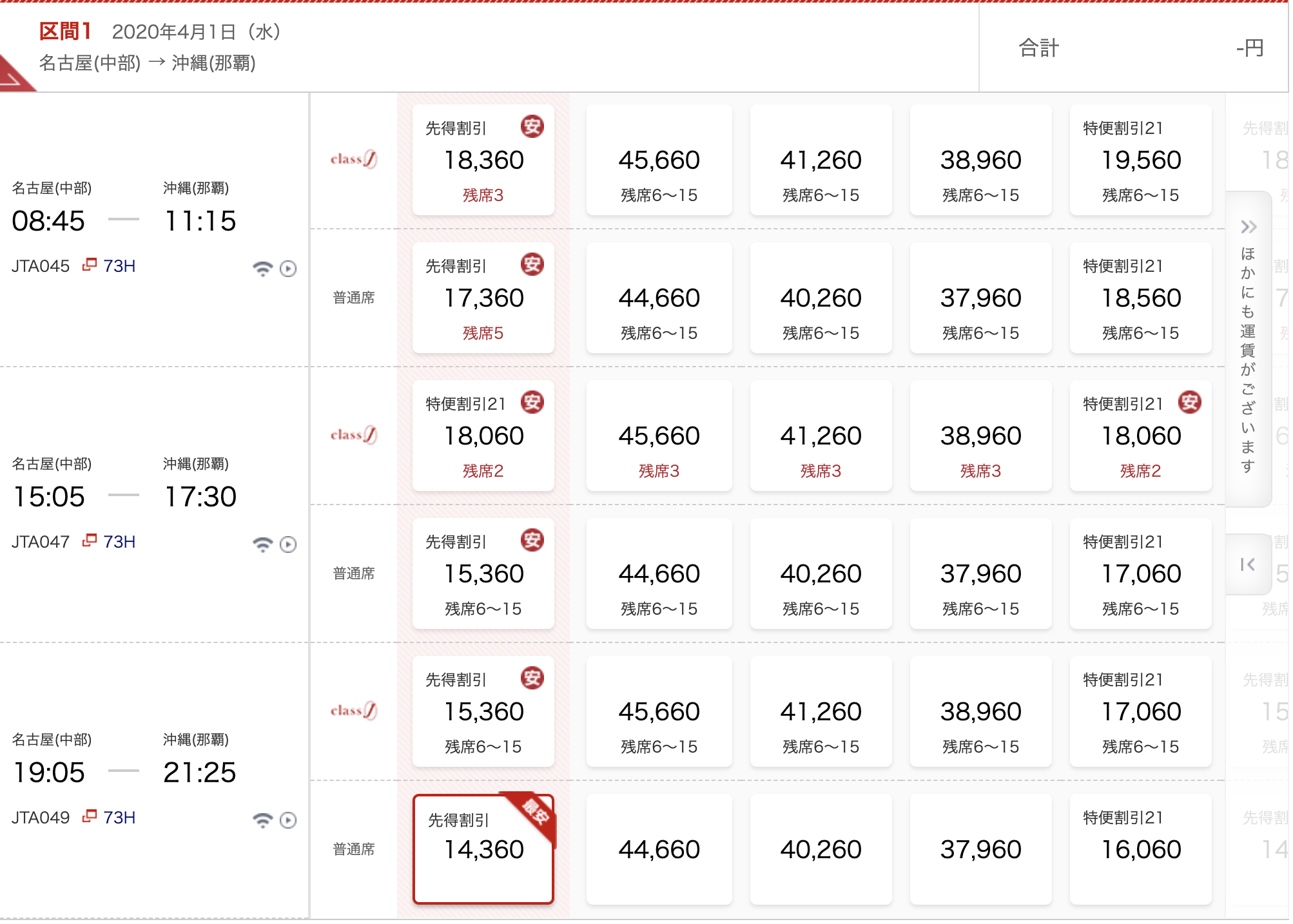The image size is (1293, 924).
Task: Select 特便割引21 19,560 class J fare
Action: 1140,160
